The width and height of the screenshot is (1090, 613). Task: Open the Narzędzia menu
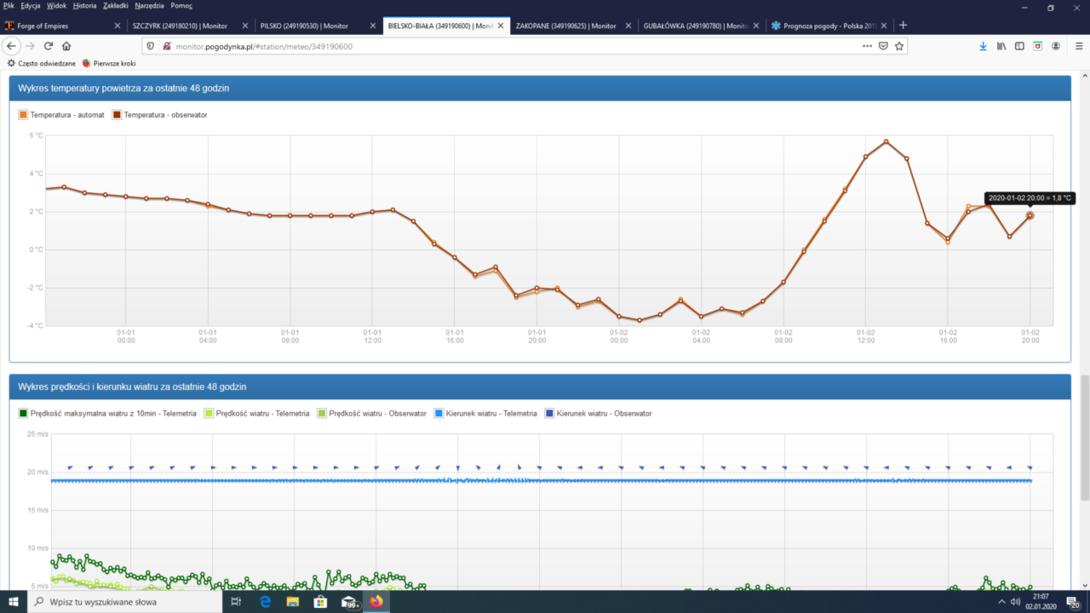click(x=149, y=6)
